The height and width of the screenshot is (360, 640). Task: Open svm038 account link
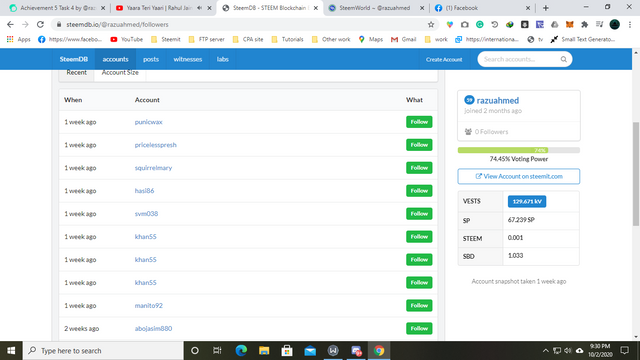(x=146, y=213)
